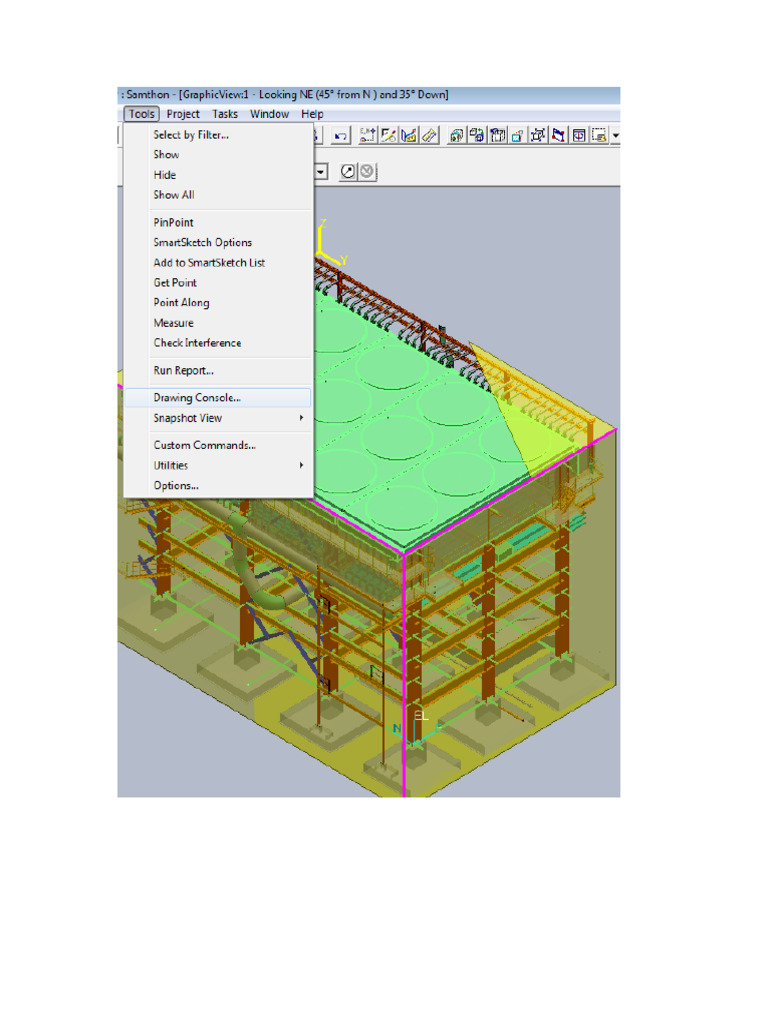Click the fit-to-box view icon
The width and height of the screenshot is (768, 1024).
538,135
